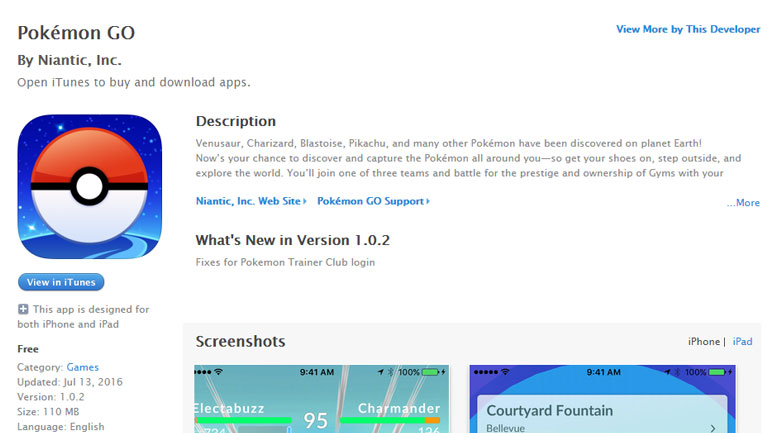Click the plus icon beside the iPhone and iPad notice

[23, 310]
